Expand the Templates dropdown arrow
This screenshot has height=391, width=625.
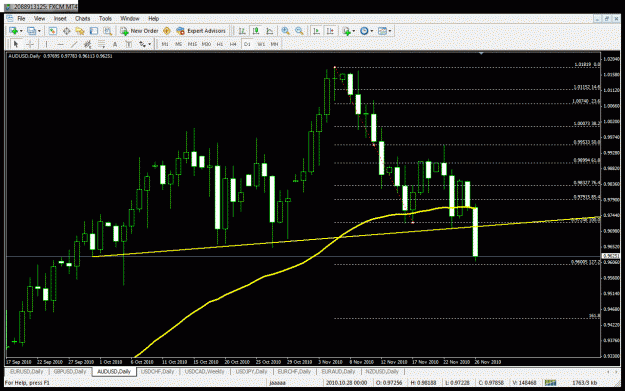point(389,31)
